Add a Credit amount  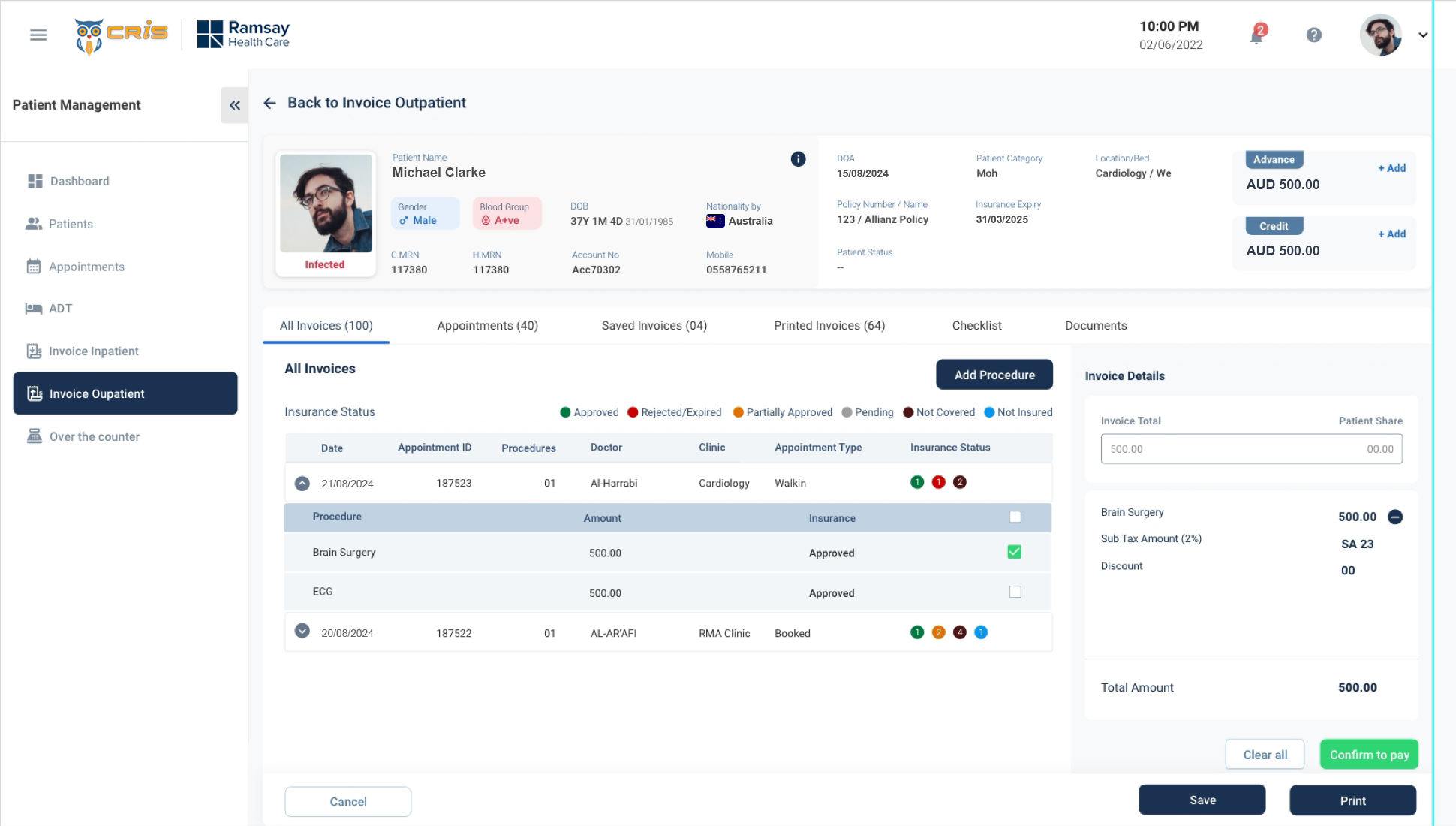[1391, 234]
